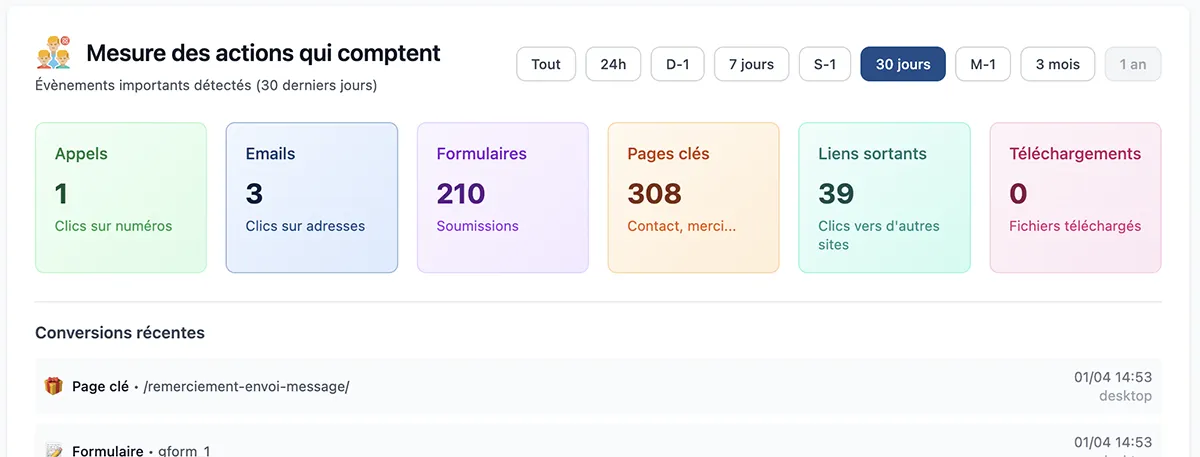Viewport: 1200px width, 457px height.
Task: Switch to the 3 mois range
Action: coord(1057,64)
